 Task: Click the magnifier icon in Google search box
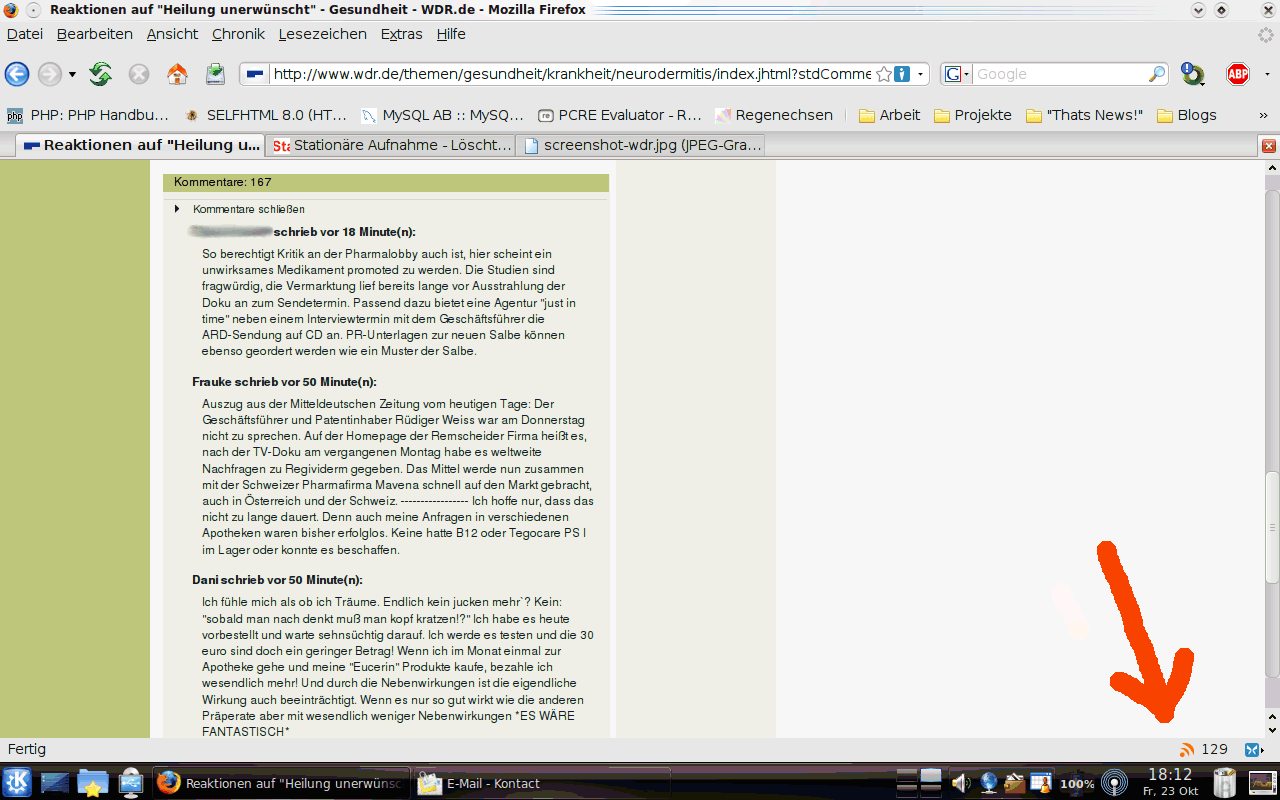1156,74
